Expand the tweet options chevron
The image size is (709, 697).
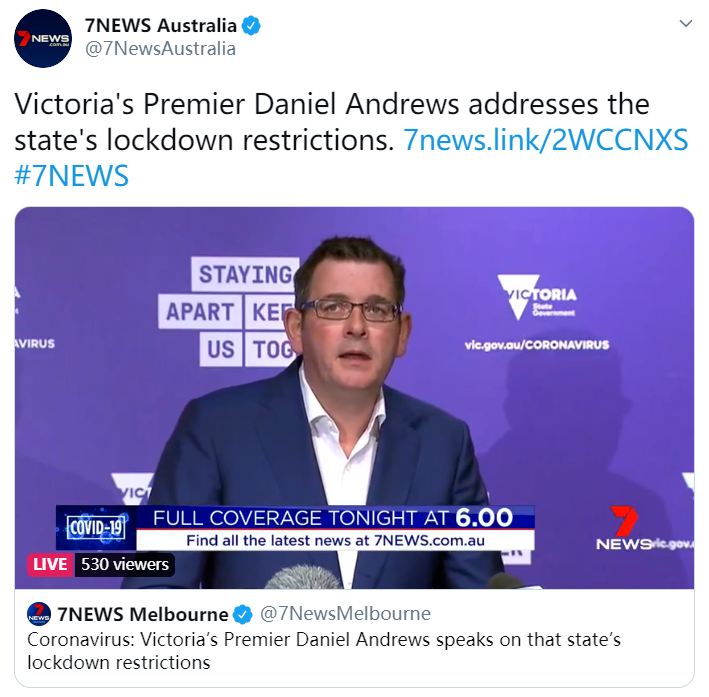pos(686,23)
